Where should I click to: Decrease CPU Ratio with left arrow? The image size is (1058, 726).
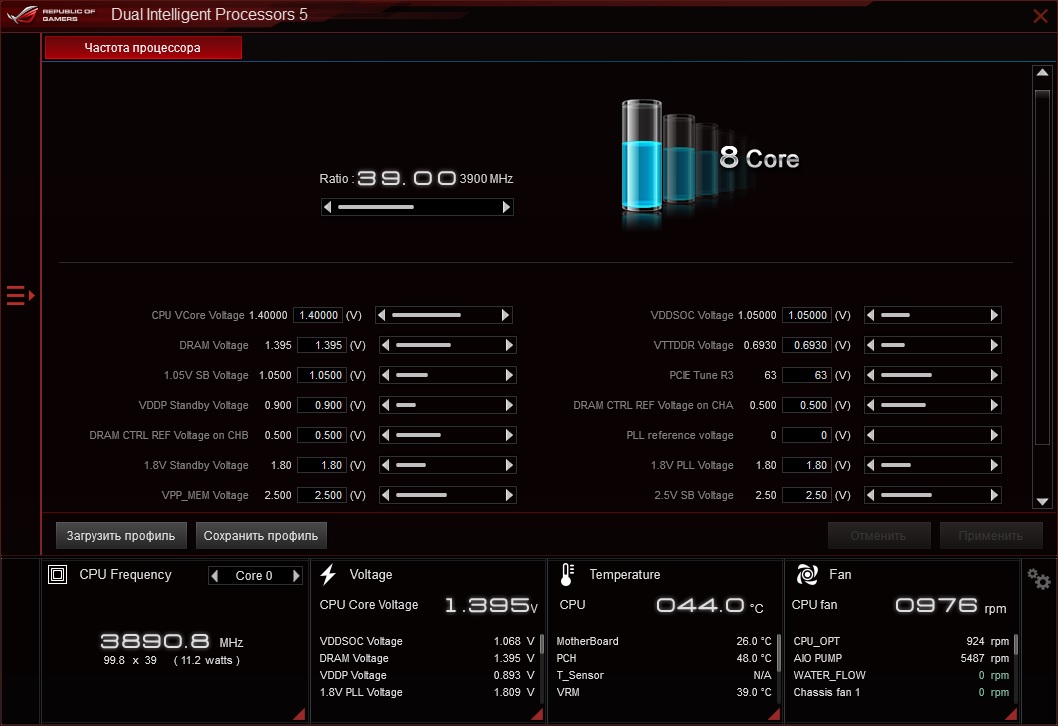[x=328, y=207]
